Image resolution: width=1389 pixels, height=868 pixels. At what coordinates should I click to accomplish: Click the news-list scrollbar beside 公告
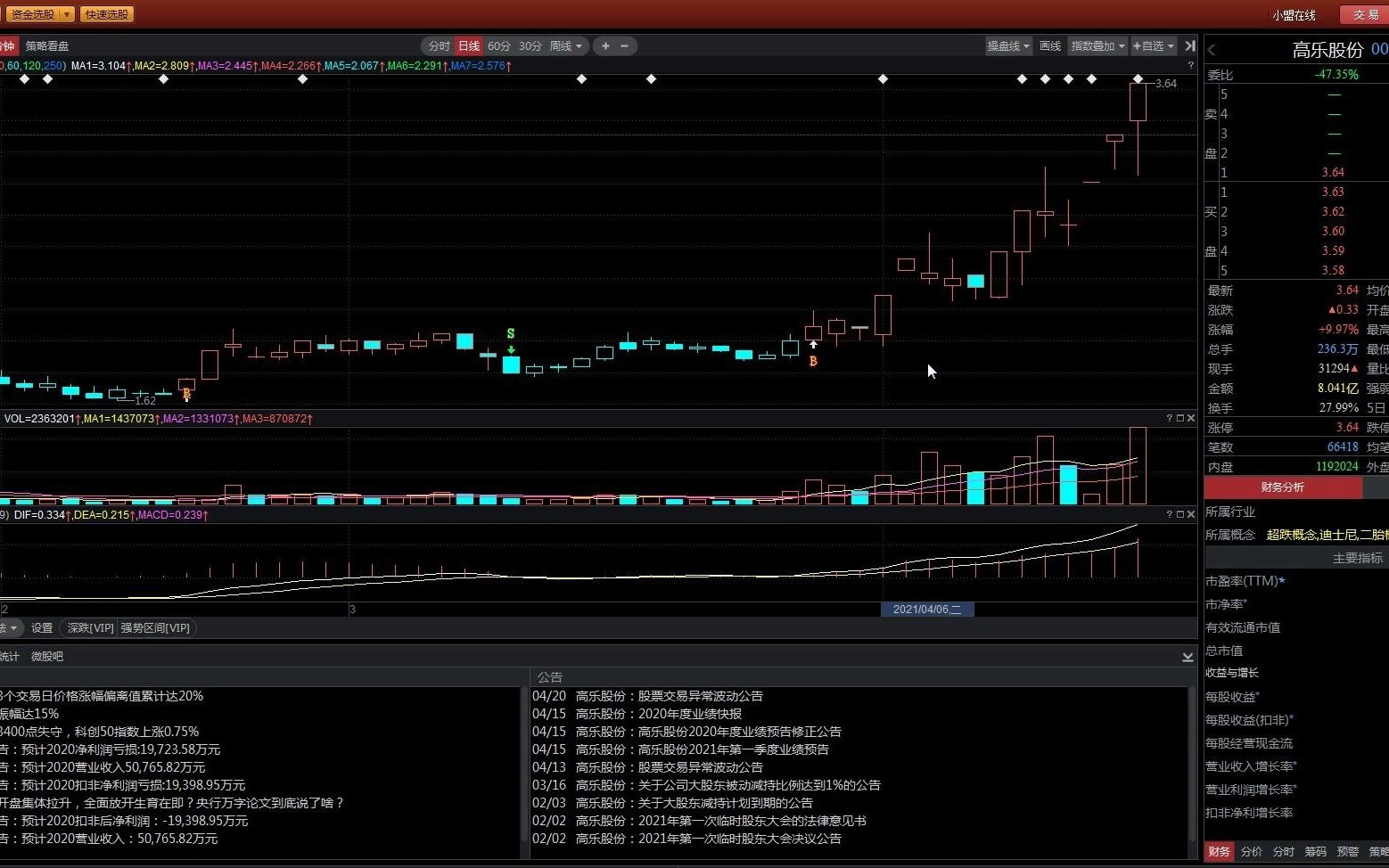tap(525, 764)
